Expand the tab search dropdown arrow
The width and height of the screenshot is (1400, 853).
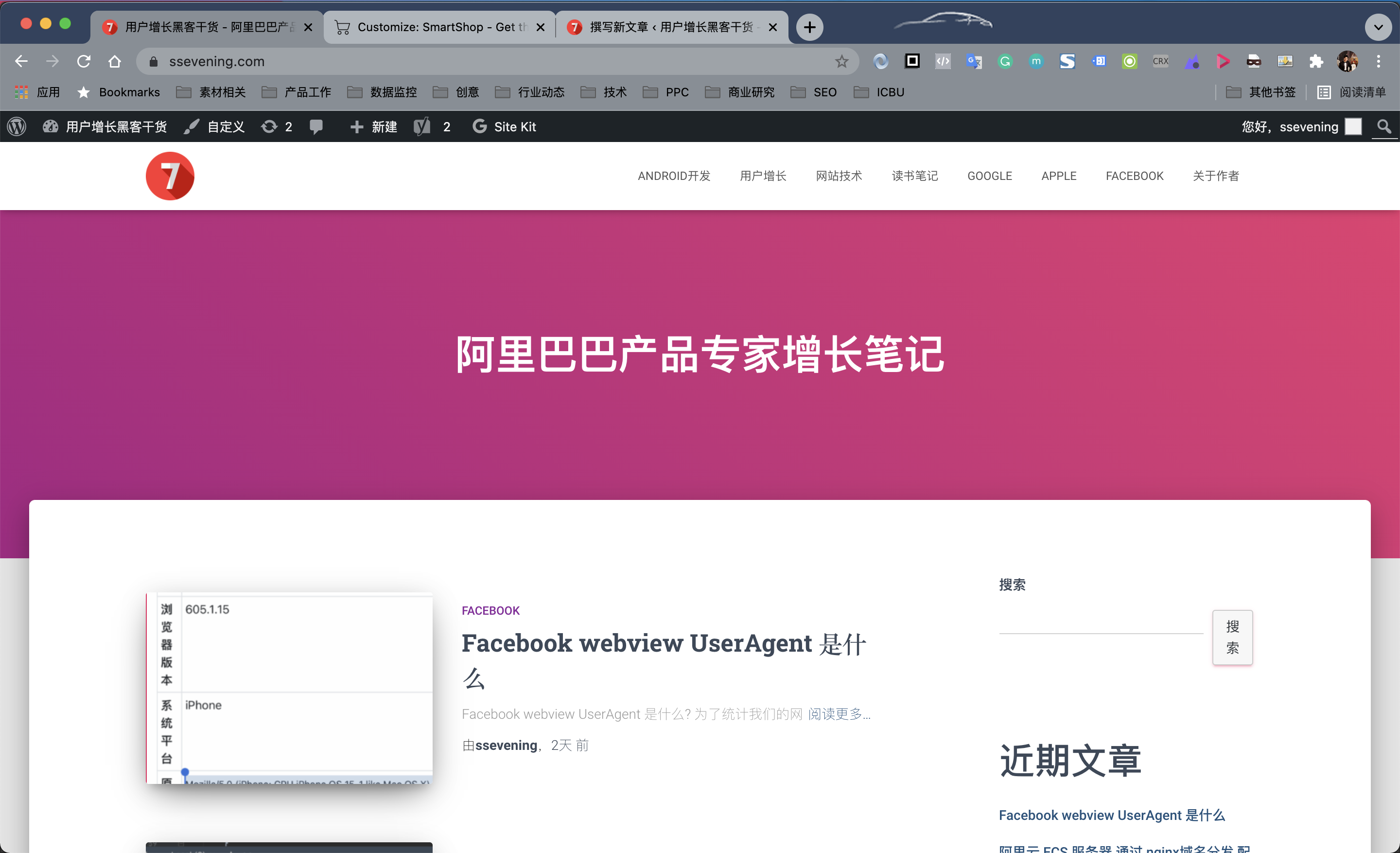(1379, 27)
